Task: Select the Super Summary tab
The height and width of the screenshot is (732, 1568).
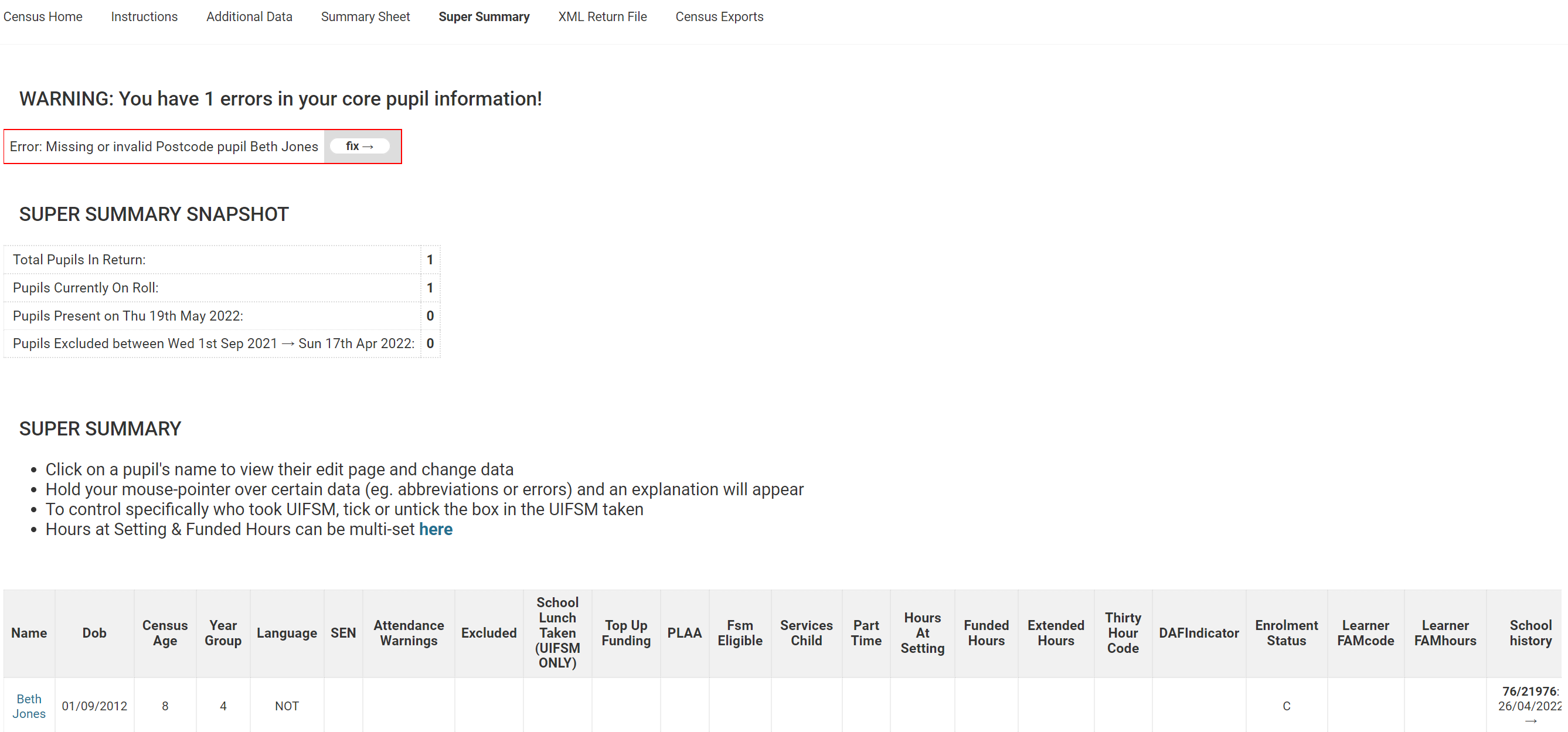Action: pyautogui.click(x=484, y=16)
